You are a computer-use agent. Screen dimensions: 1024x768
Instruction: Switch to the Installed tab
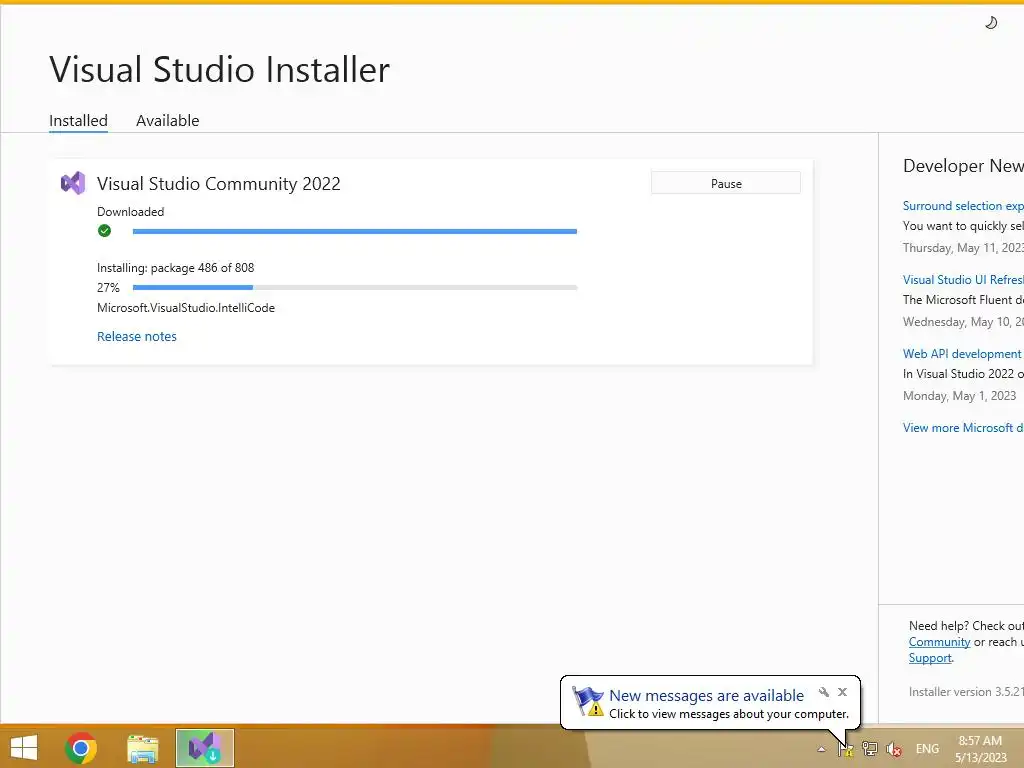pos(78,121)
